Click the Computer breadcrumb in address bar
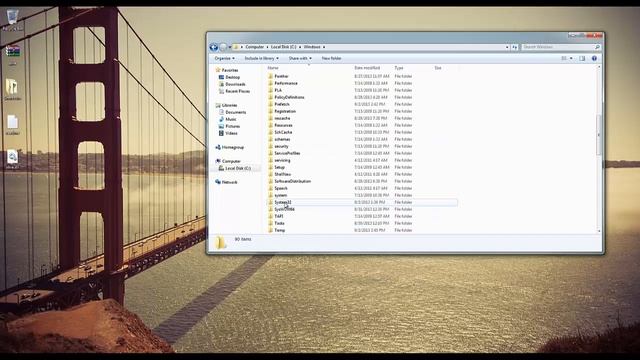This screenshot has width=640, height=360. (x=255, y=47)
